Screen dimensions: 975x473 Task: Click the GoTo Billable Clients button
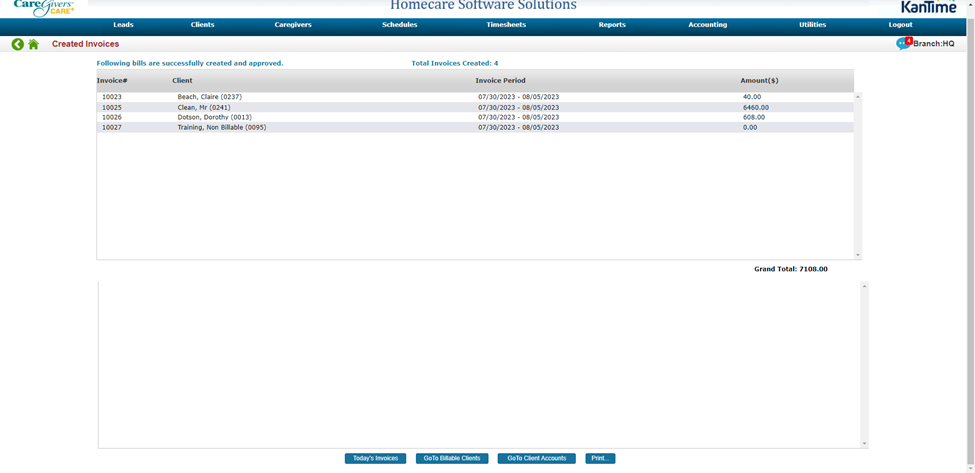pos(451,458)
